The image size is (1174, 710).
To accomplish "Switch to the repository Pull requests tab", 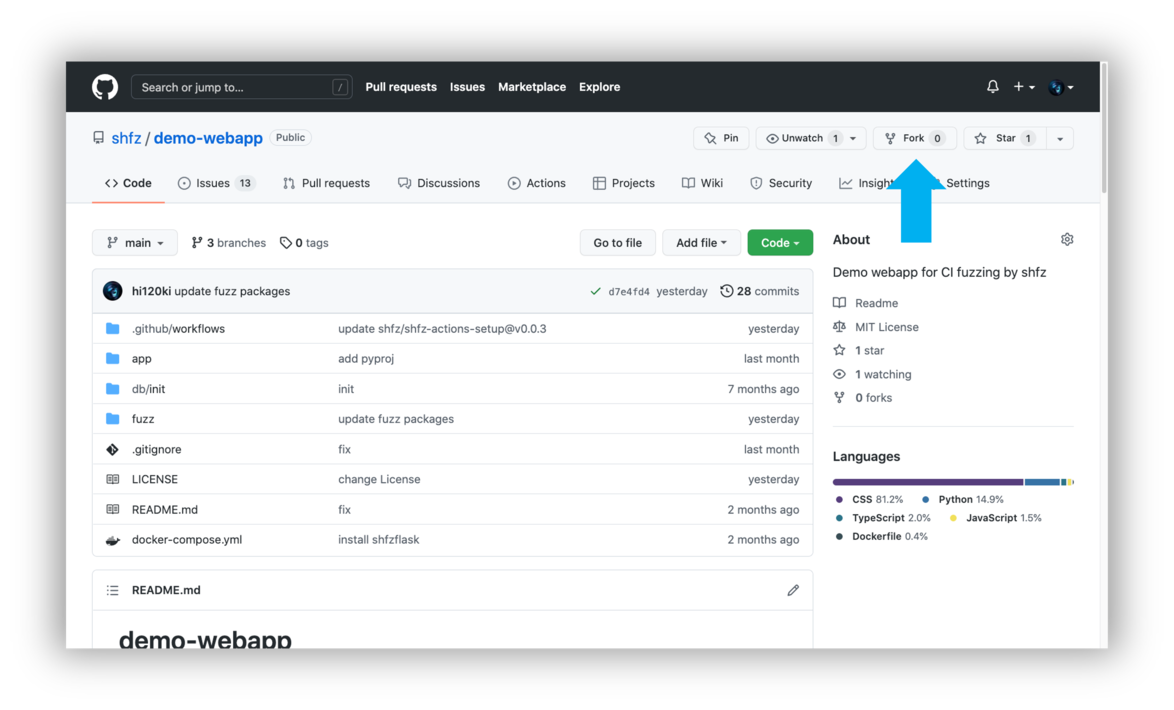I will pyautogui.click(x=326, y=183).
